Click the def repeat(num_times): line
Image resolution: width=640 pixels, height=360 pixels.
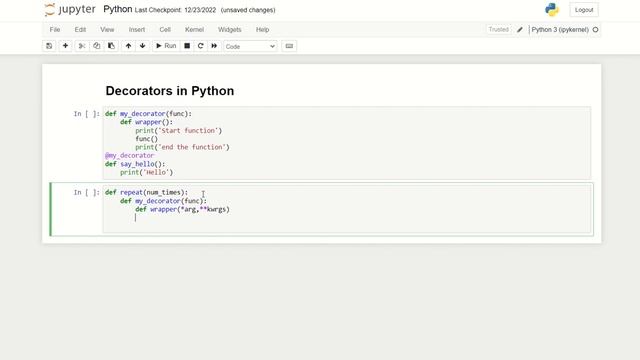pyautogui.click(x=147, y=193)
